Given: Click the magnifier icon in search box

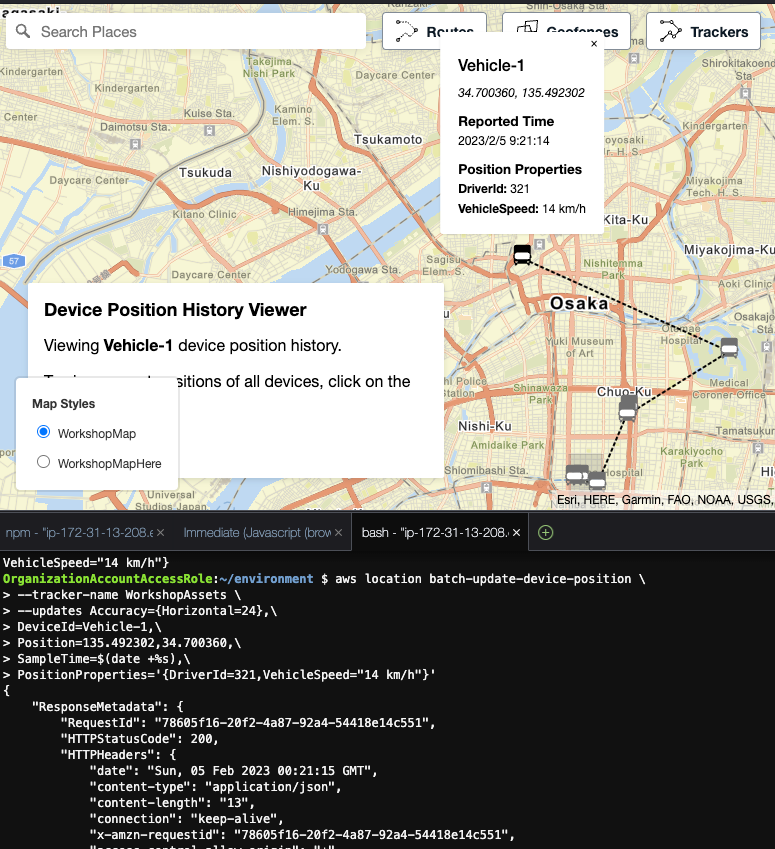Looking at the screenshot, I should [23, 31].
